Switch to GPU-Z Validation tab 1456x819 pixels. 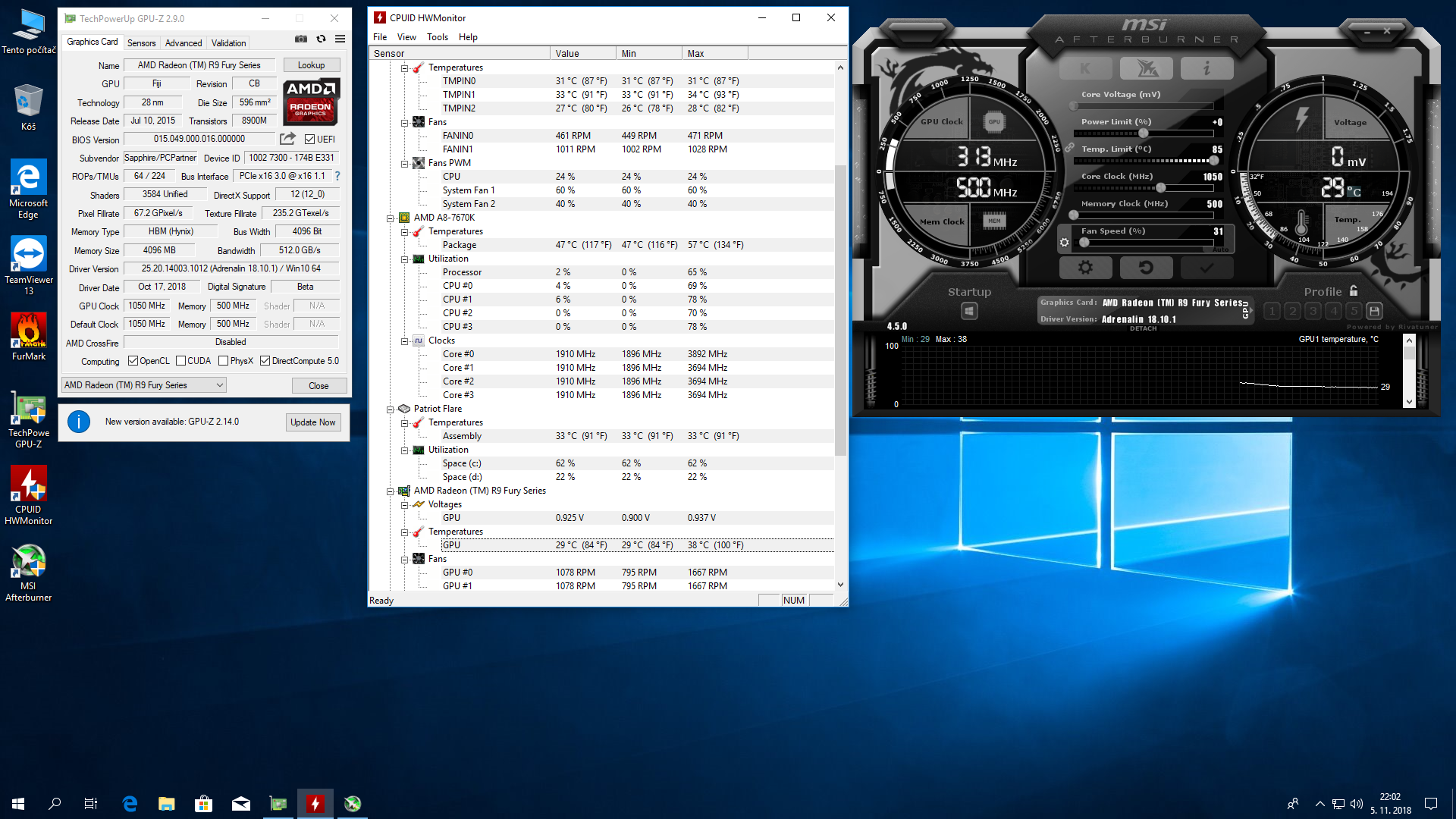point(228,43)
